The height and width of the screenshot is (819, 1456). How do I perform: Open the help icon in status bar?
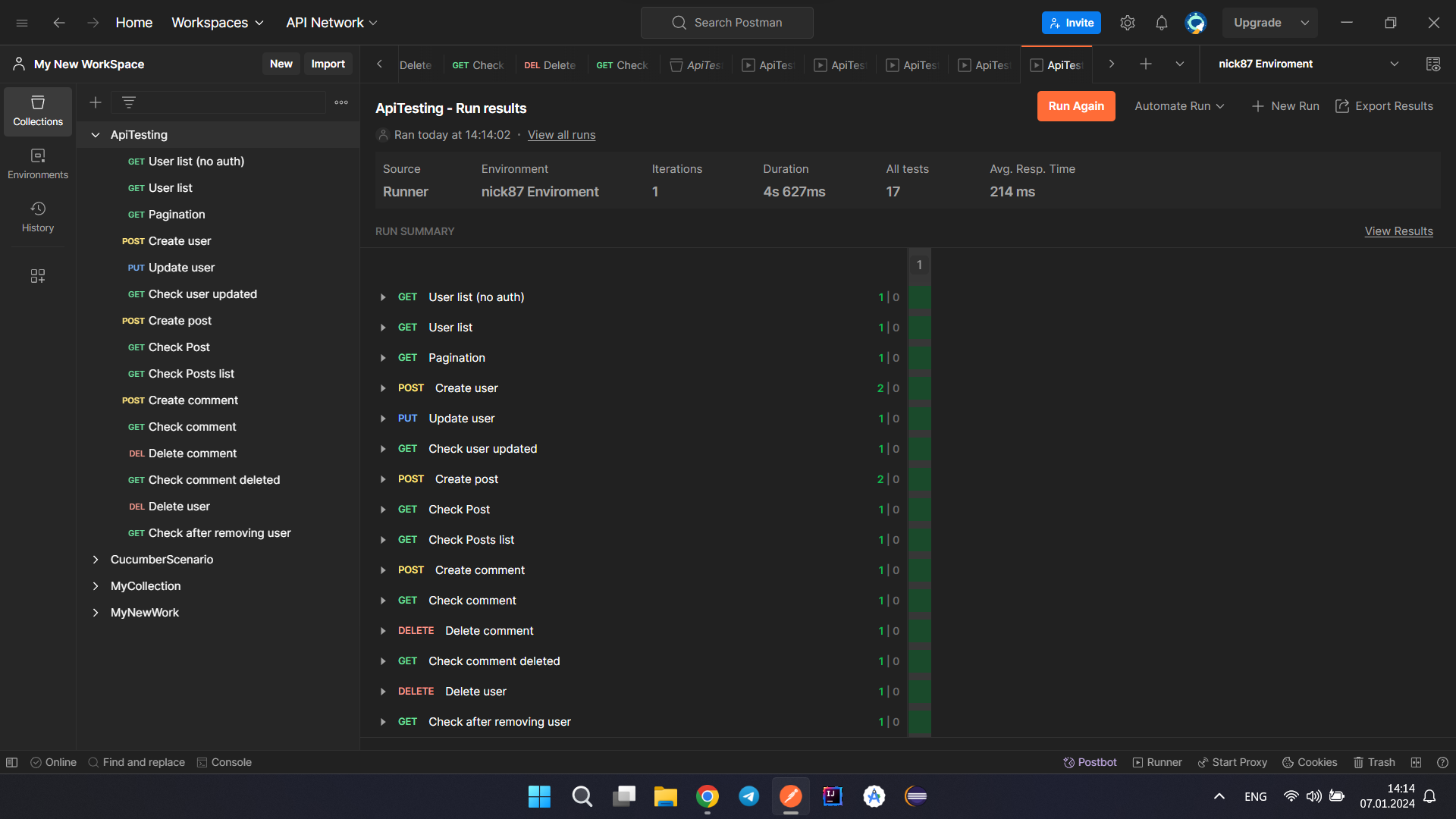click(x=1443, y=762)
